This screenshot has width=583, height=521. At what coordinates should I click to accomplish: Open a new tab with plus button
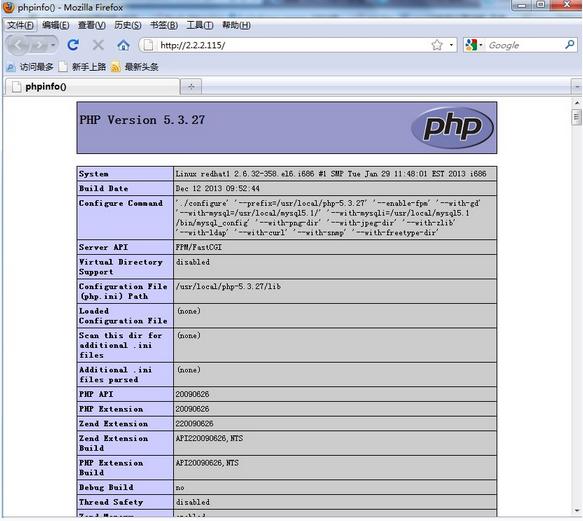coord(191,87)
